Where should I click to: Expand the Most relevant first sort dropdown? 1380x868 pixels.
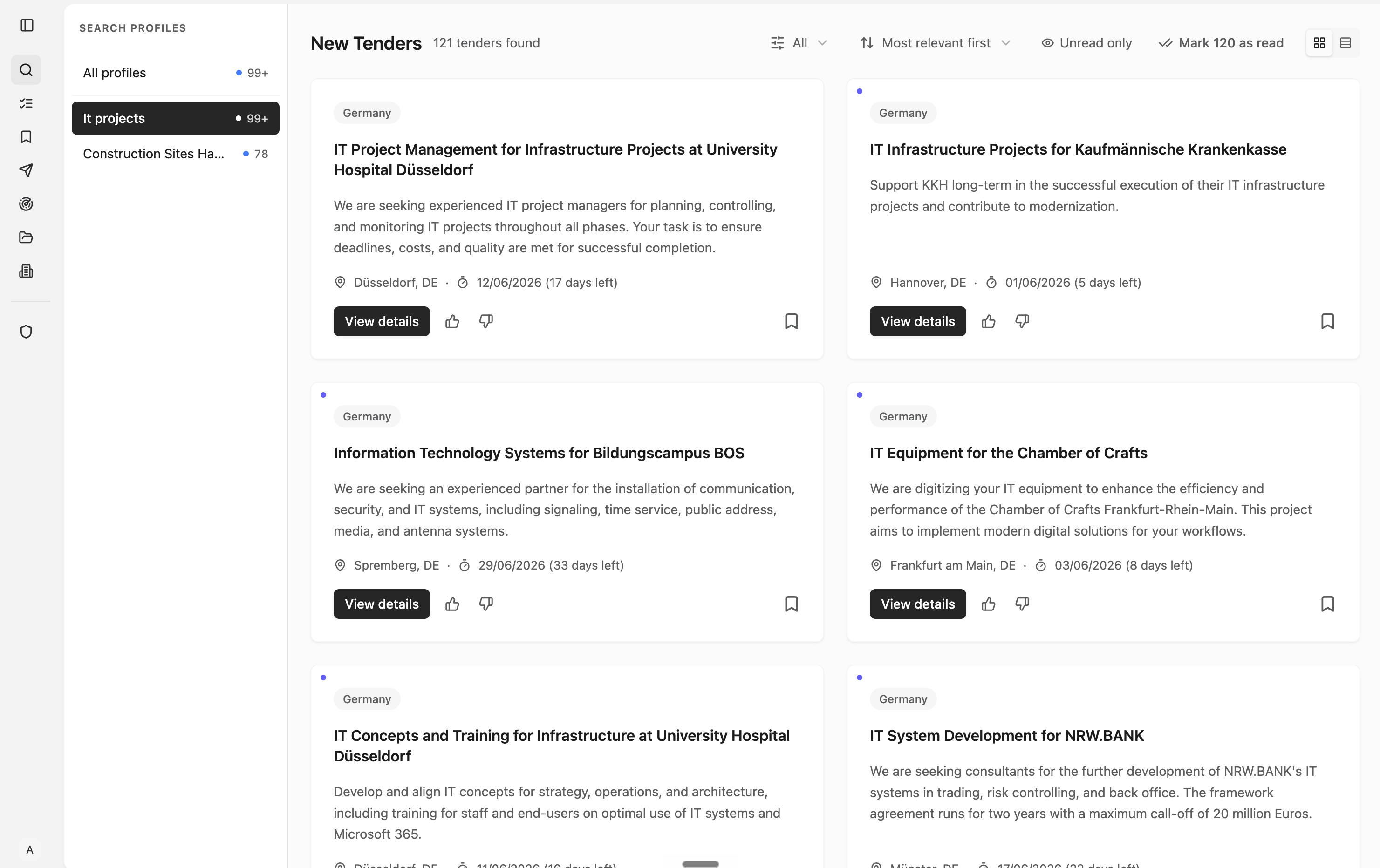pos(935,43)
